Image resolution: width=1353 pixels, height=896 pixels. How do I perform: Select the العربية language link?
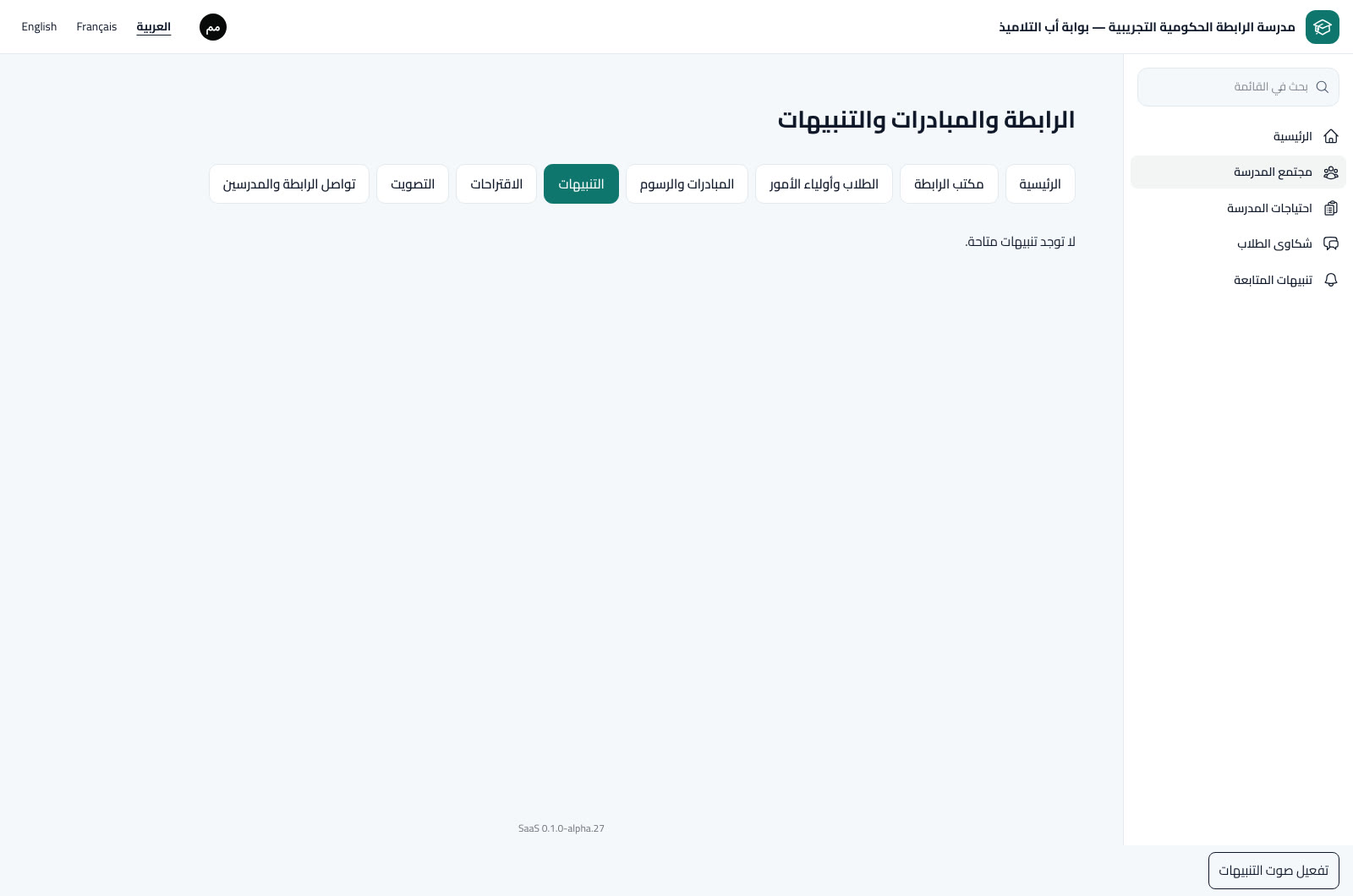tap(154, 27)
